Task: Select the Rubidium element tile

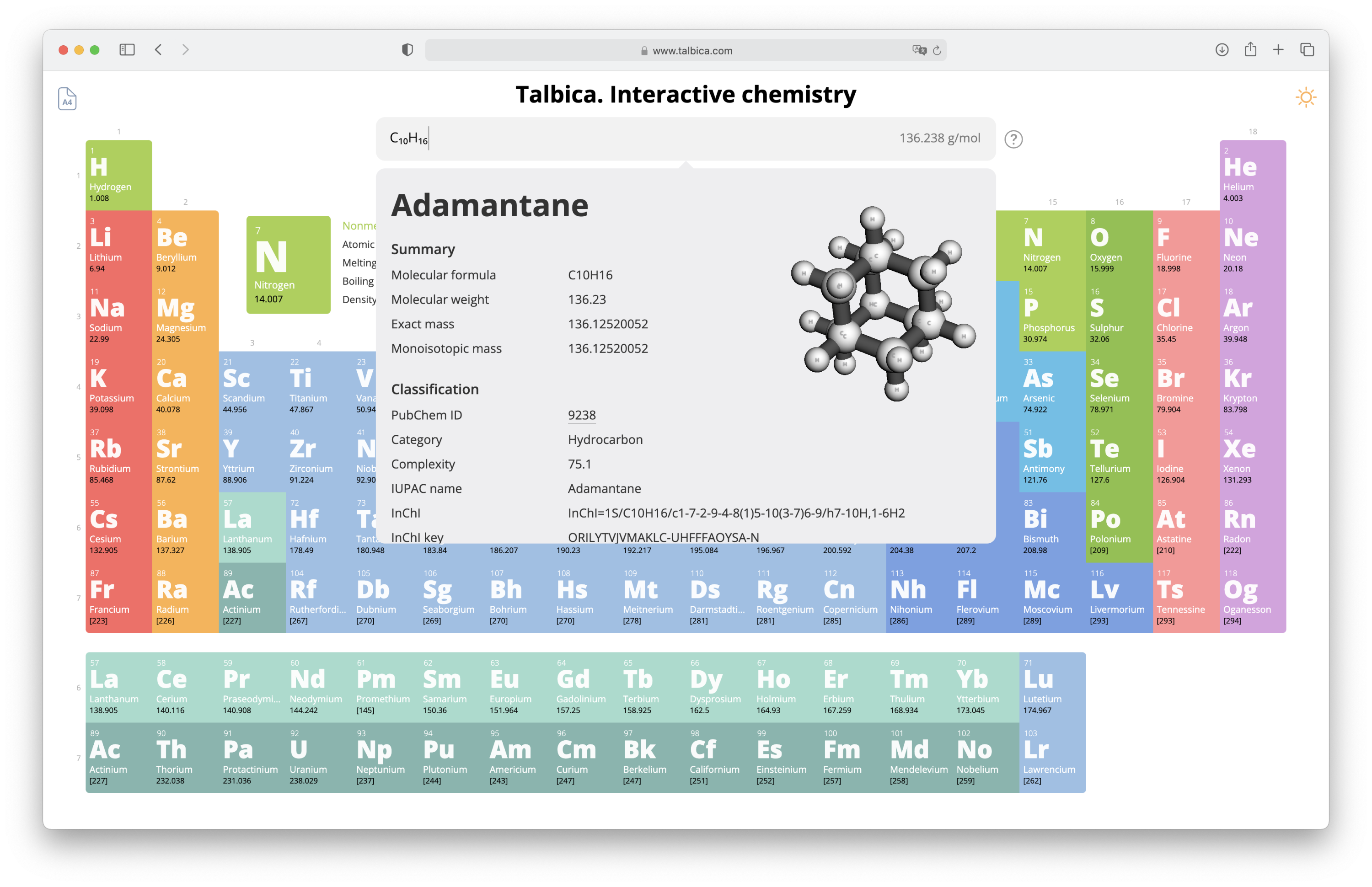Action: [118, 457]
